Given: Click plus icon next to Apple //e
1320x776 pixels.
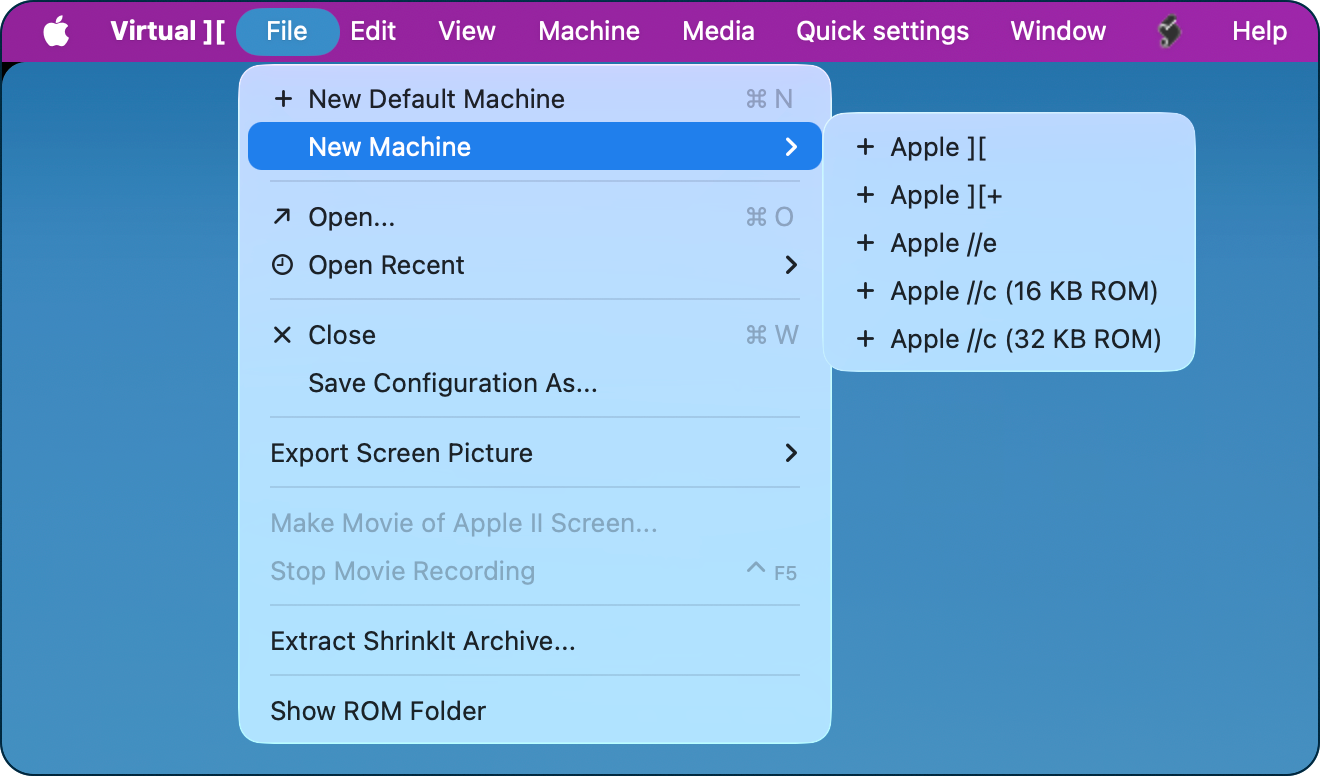Looking at the screenshot, I should [866, 243].
